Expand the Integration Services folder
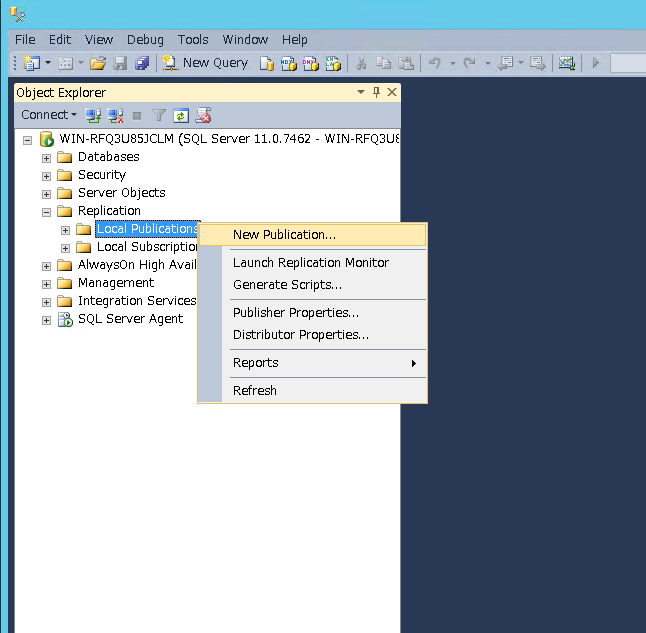Screen dimensions: 646x633 click(x=46, y=302)
